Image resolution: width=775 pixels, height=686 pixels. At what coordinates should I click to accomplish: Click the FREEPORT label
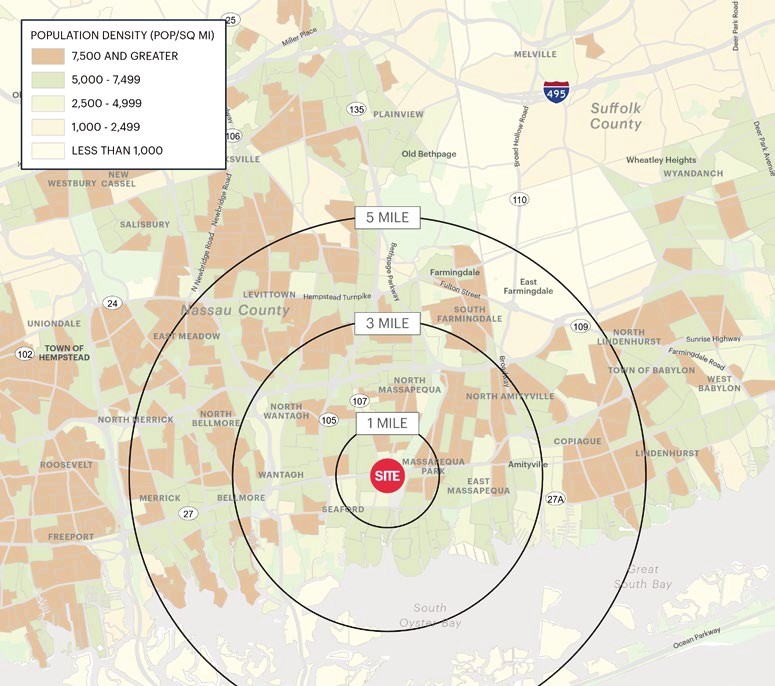(71, 537)
